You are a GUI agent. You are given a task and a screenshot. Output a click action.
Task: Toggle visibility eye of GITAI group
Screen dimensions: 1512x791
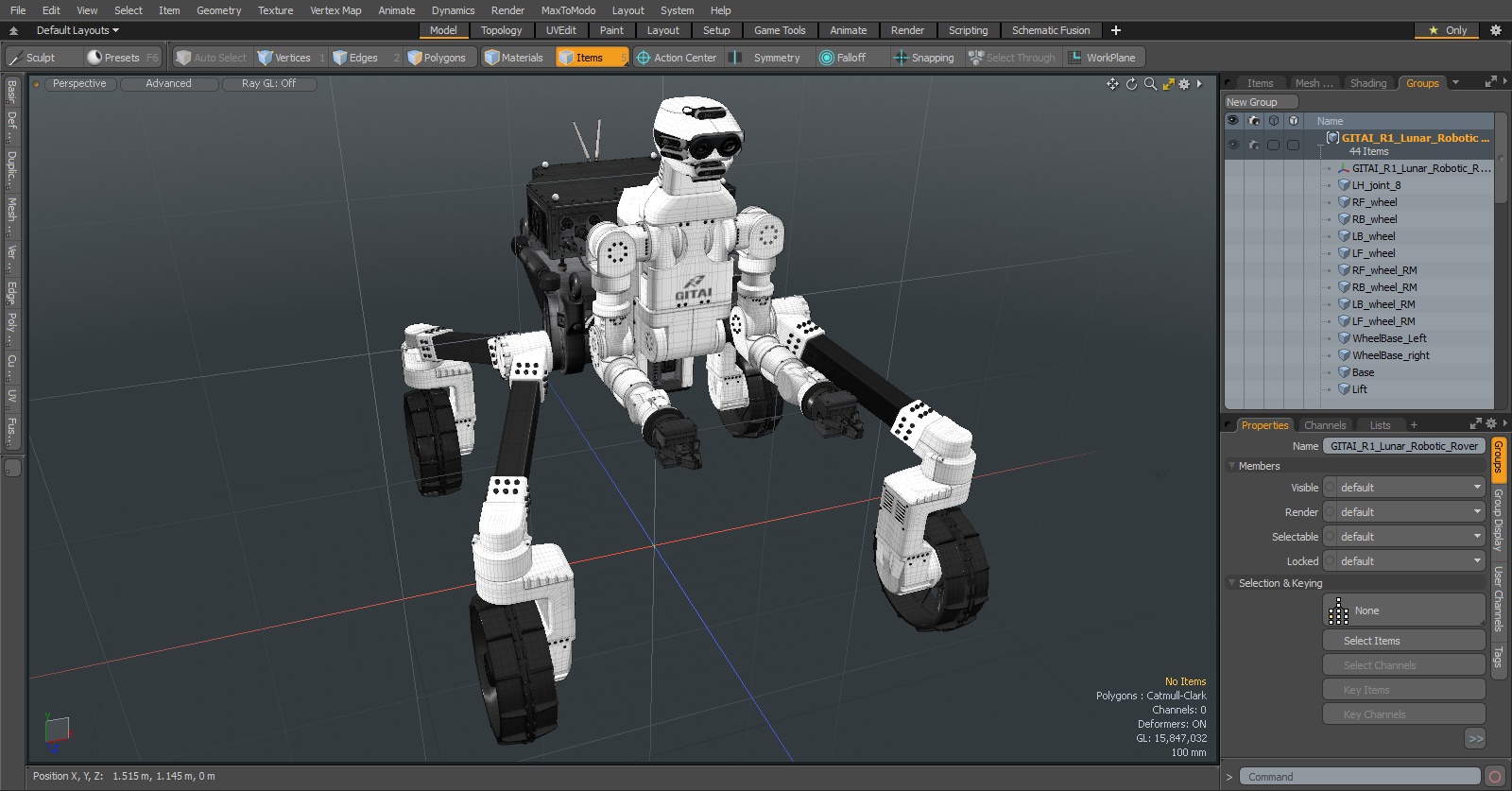[1233, 145]
